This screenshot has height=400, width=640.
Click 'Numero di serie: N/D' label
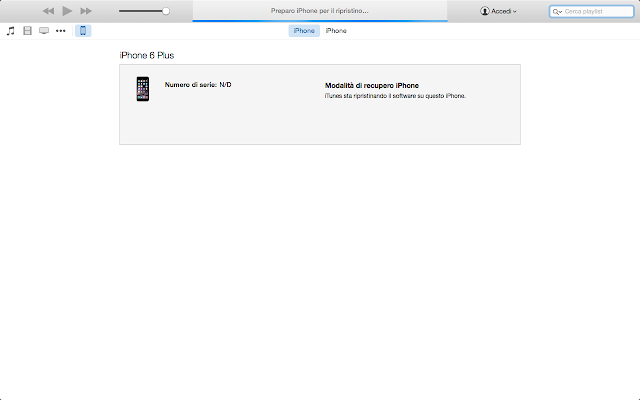pos(198,85)
